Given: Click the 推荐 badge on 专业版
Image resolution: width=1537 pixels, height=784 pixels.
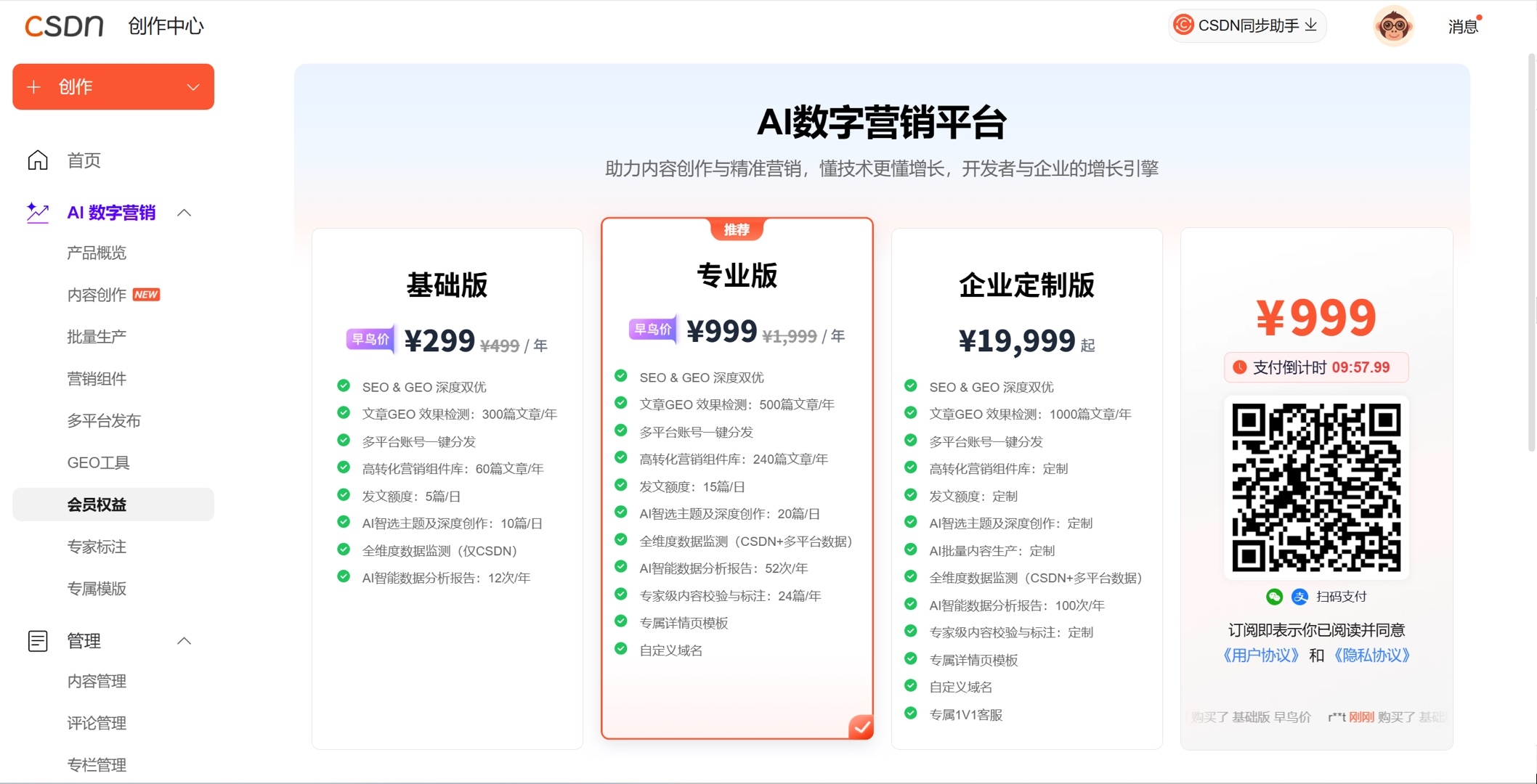Looking at the screenshot, I should tap(737, 229).
